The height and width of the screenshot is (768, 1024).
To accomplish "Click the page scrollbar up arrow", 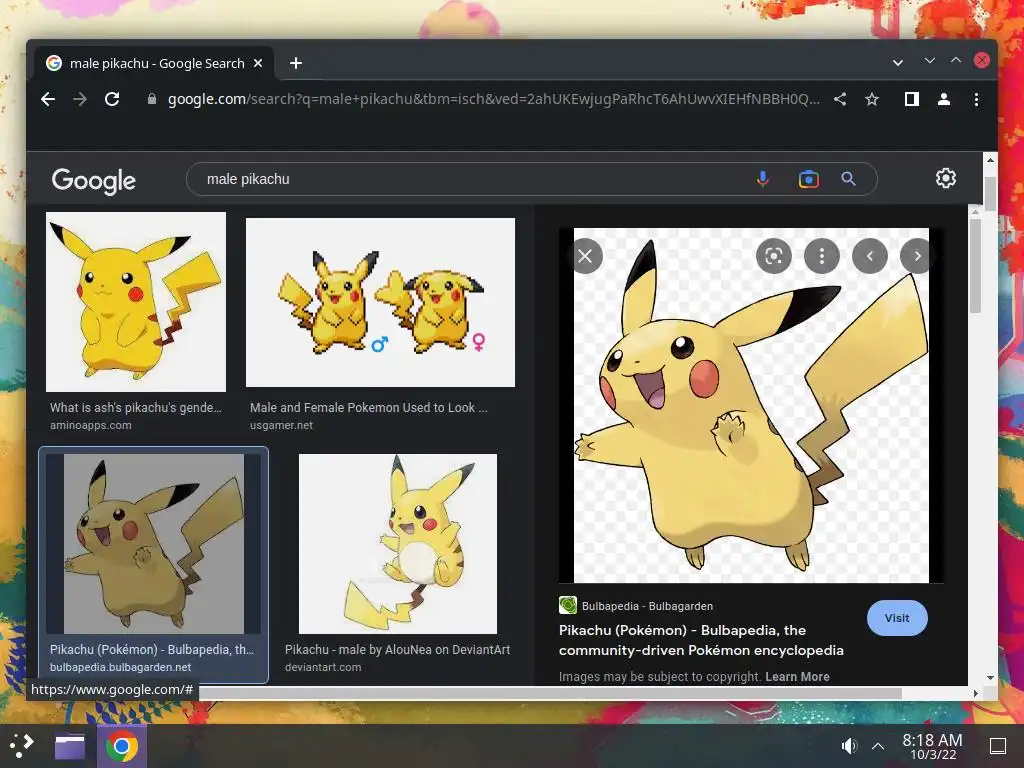I will coord(990,159).
